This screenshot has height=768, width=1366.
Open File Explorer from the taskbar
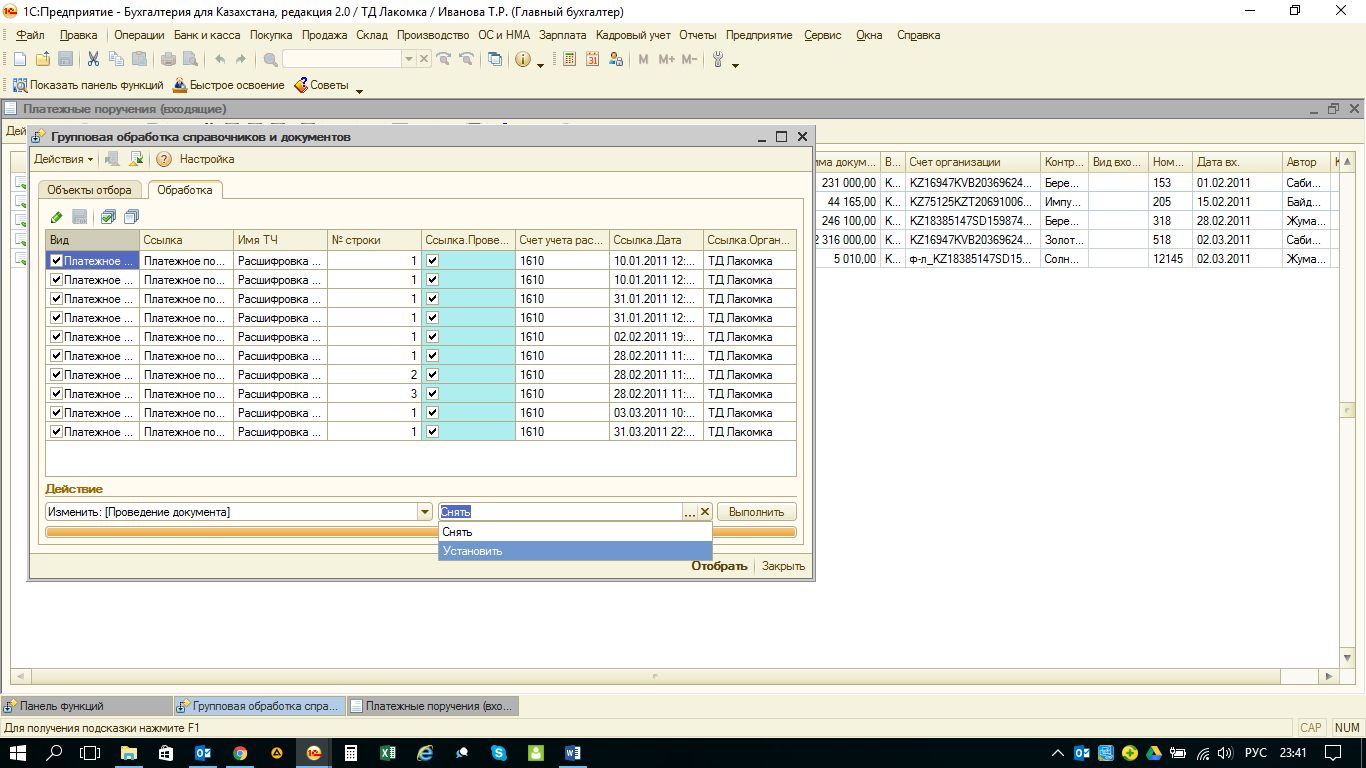coord(129,753)
